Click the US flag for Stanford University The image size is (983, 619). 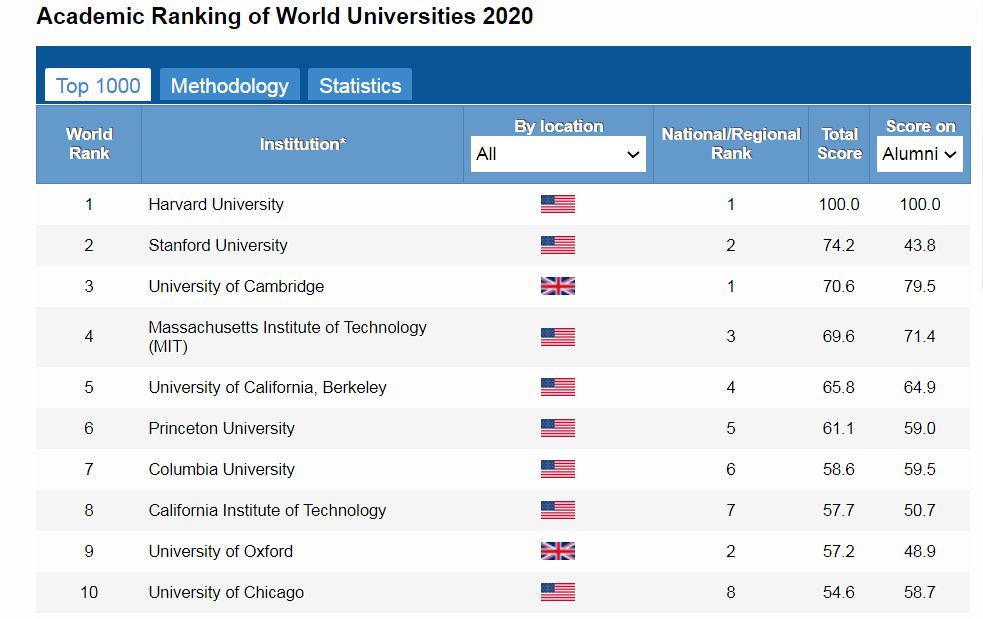click(x=558, y=245)
